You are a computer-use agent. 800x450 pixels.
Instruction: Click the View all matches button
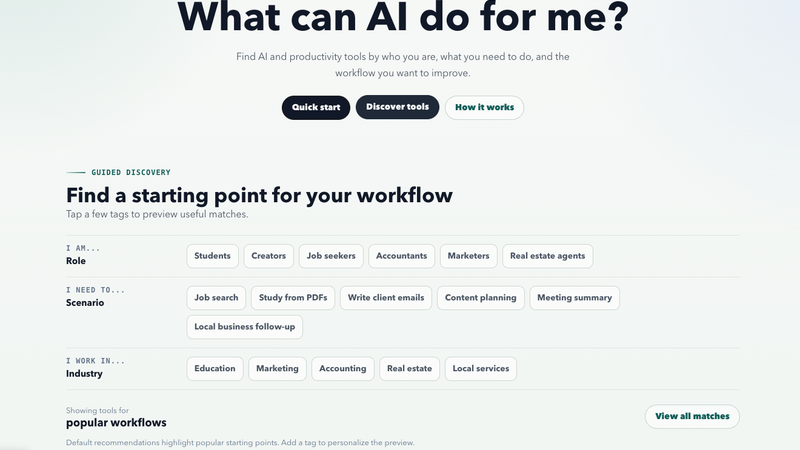tap(692, 417)
